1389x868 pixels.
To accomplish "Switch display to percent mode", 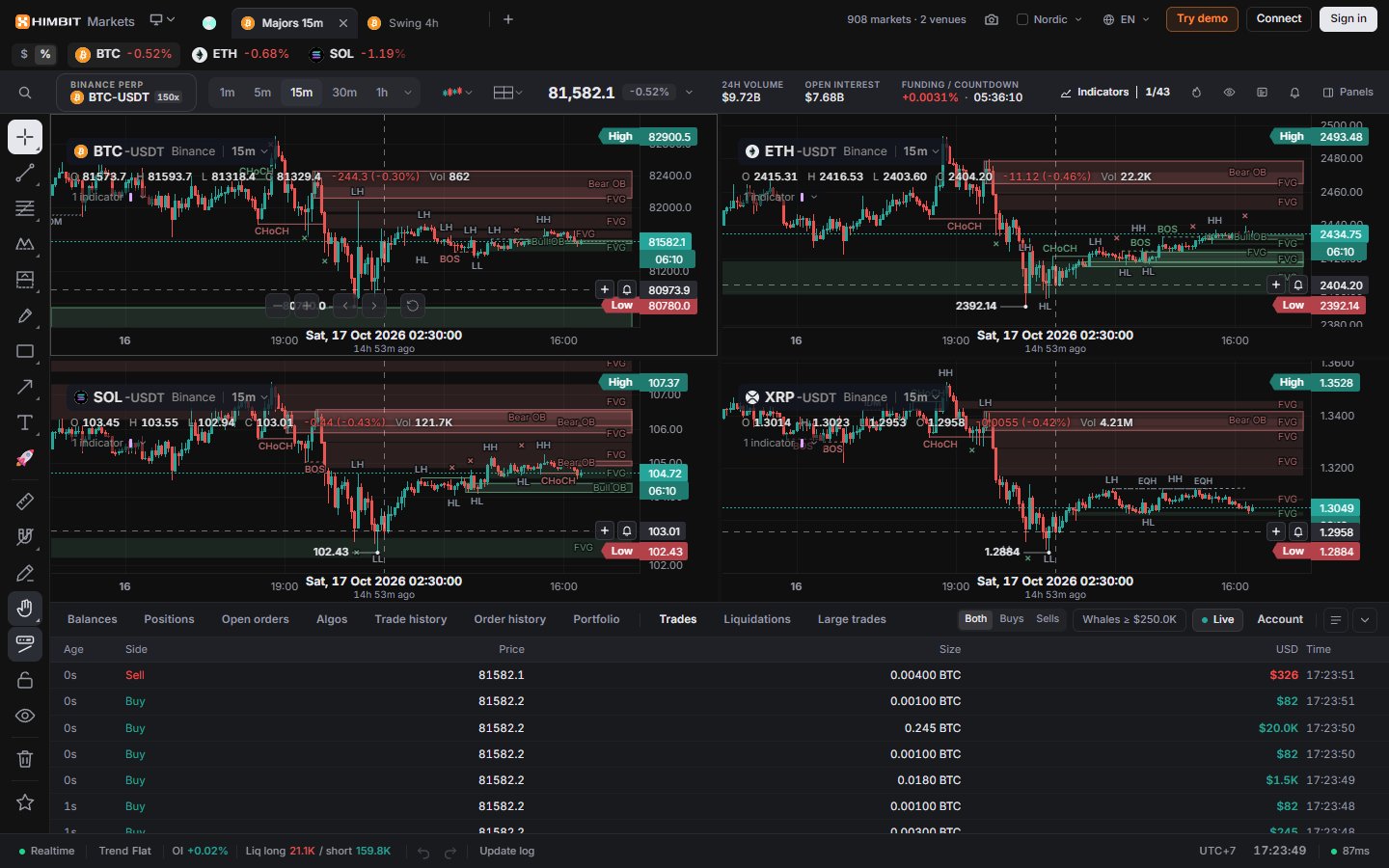I will click(45, 54).
